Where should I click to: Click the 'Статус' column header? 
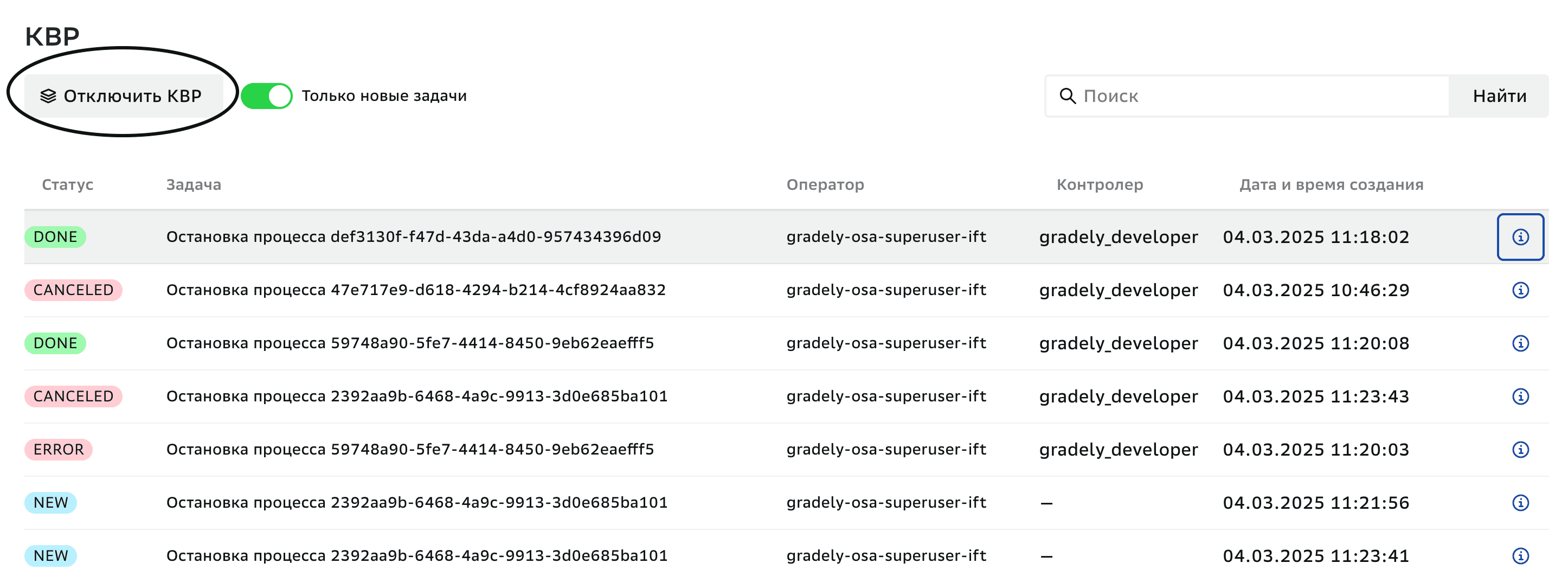[68, 184]
